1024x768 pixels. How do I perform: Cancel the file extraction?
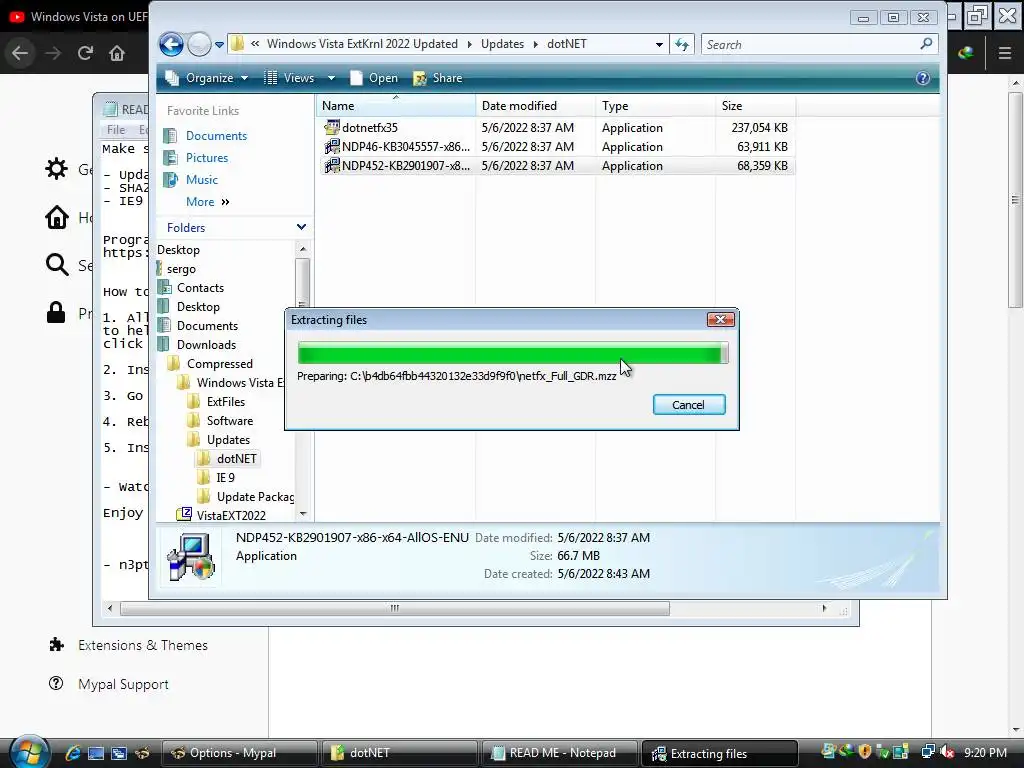tap(688, 405)
